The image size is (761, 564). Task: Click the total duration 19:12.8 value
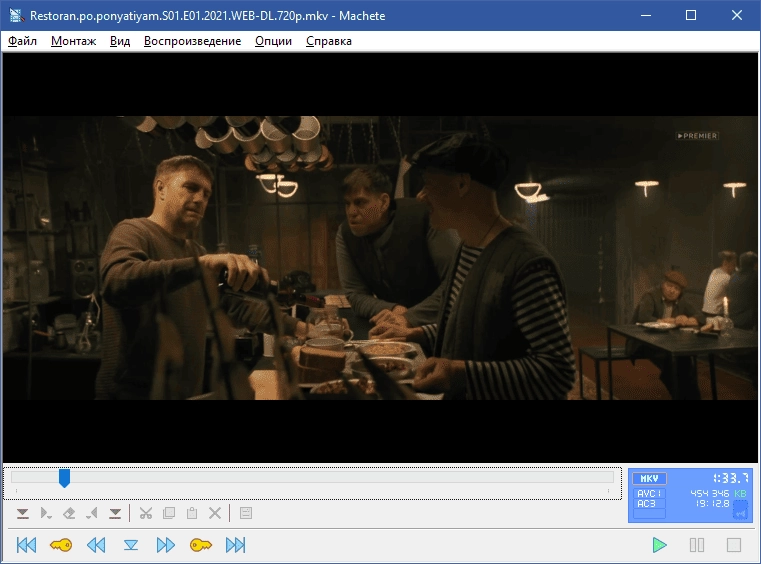click(712, 504)
